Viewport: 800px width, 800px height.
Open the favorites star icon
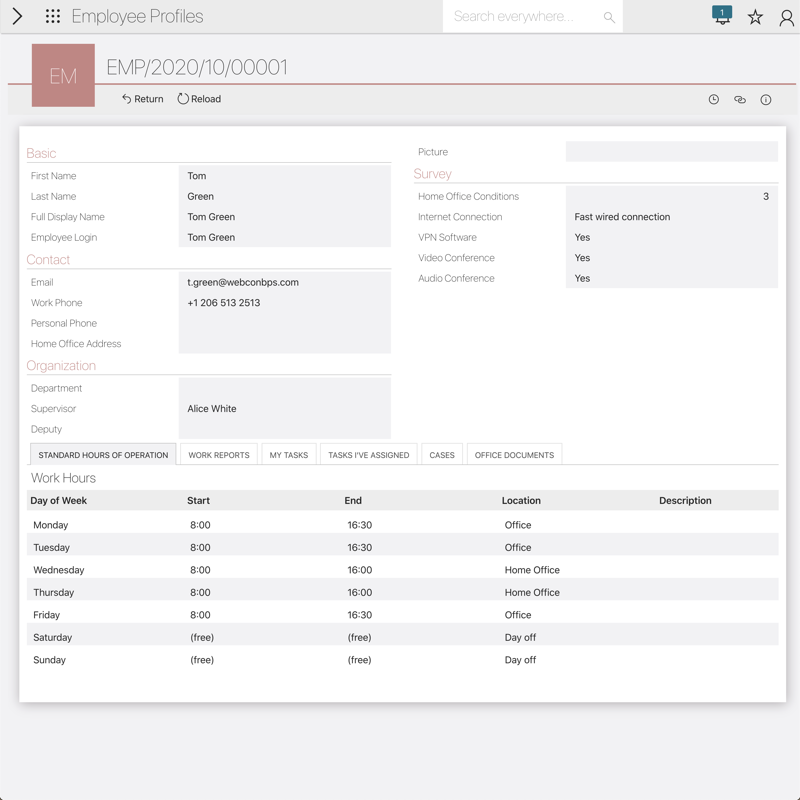click(755, 17)
